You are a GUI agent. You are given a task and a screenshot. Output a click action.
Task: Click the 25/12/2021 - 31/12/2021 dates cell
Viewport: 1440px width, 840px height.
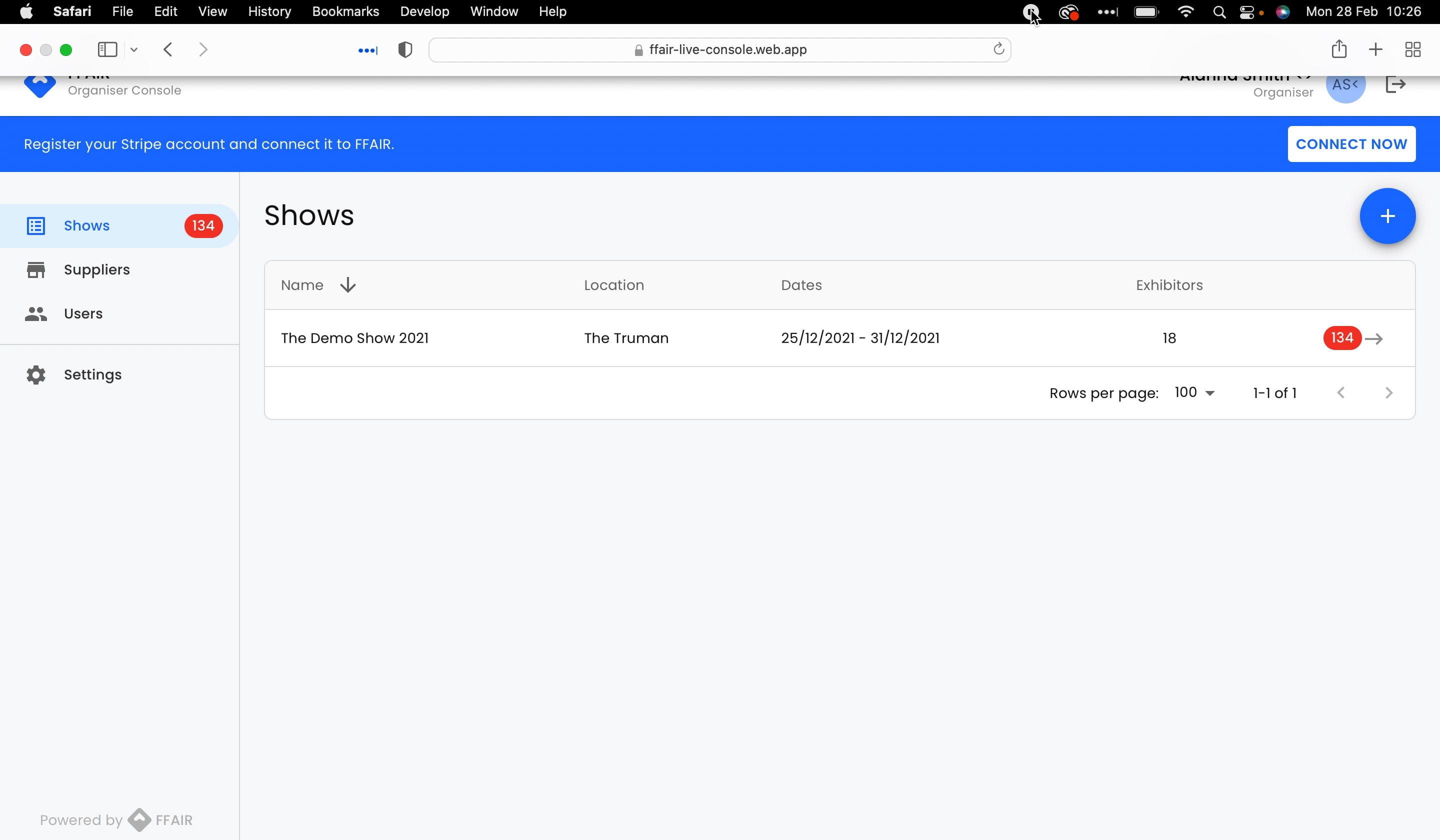pyautogui.click(x=860, y=338)
